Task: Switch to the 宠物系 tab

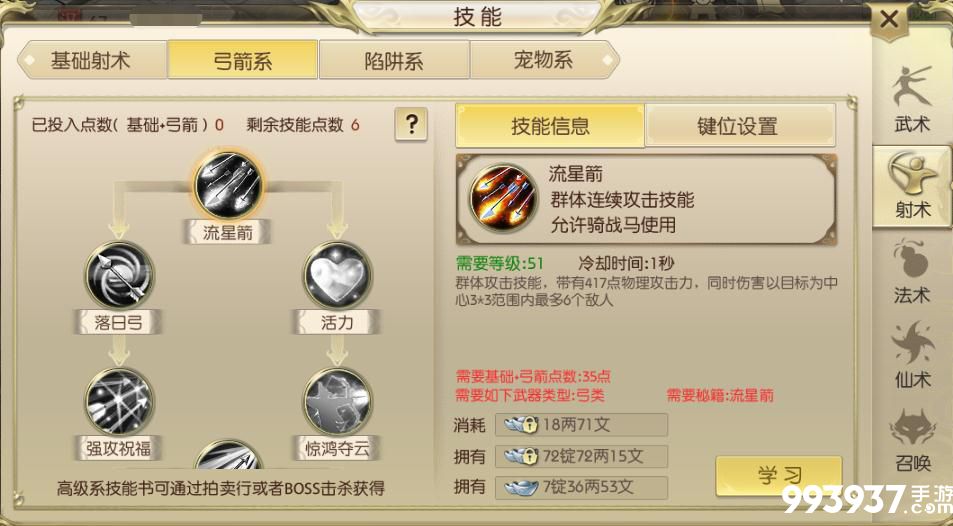Action: (x=545, y=60)
